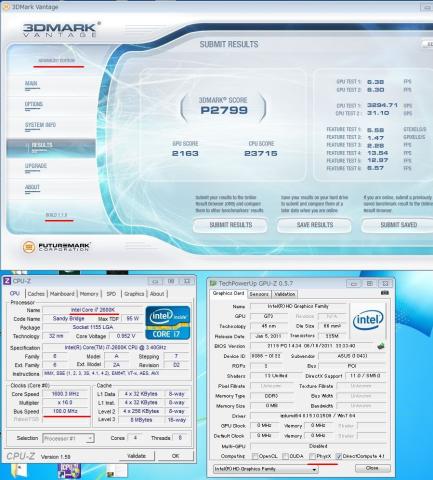This screenshot has width=433, height=480.
Task: Toggle the CUDA checkbox in GPU-Z
Action: [x=285, y=456]
